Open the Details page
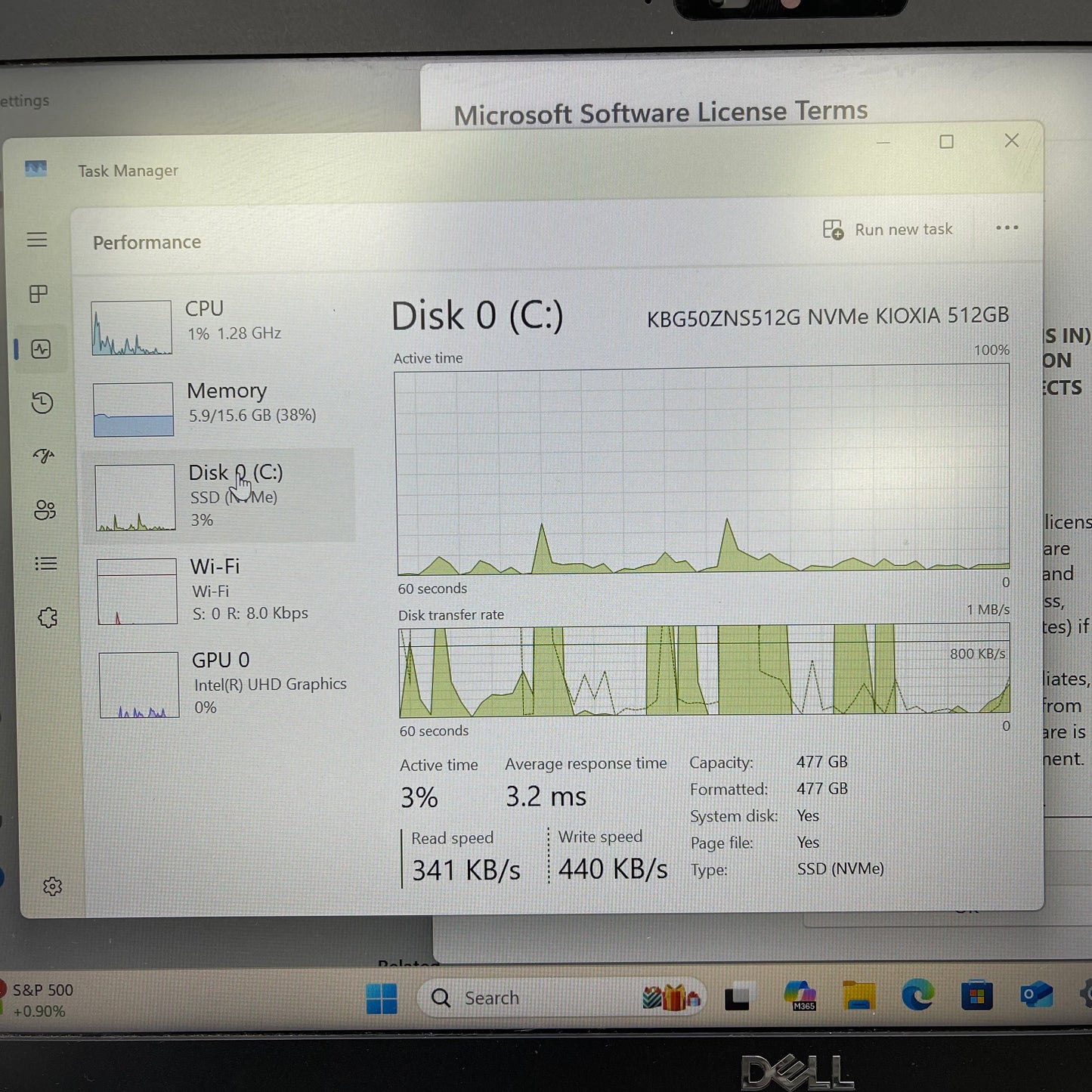 [45, 563]
